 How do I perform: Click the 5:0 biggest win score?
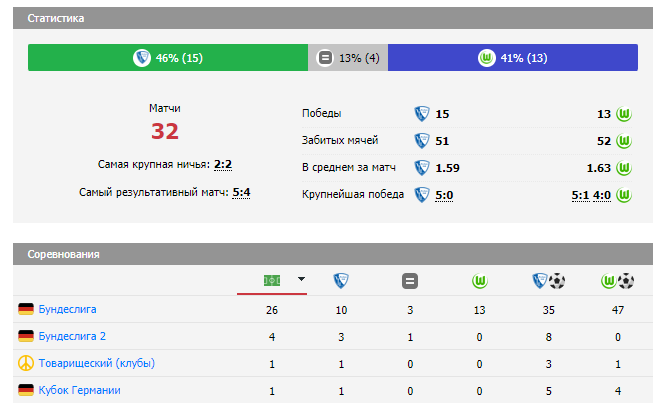click(x=444, y=195)
